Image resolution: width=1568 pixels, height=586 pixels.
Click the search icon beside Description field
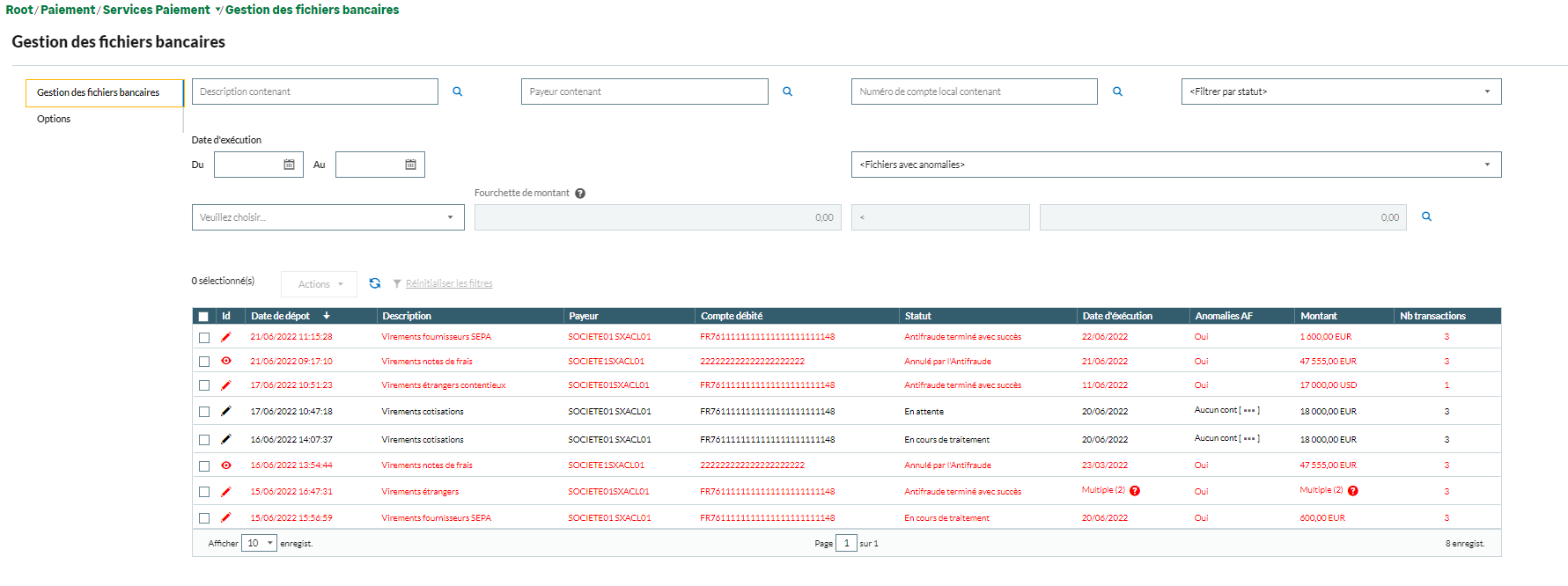point(457,92)
